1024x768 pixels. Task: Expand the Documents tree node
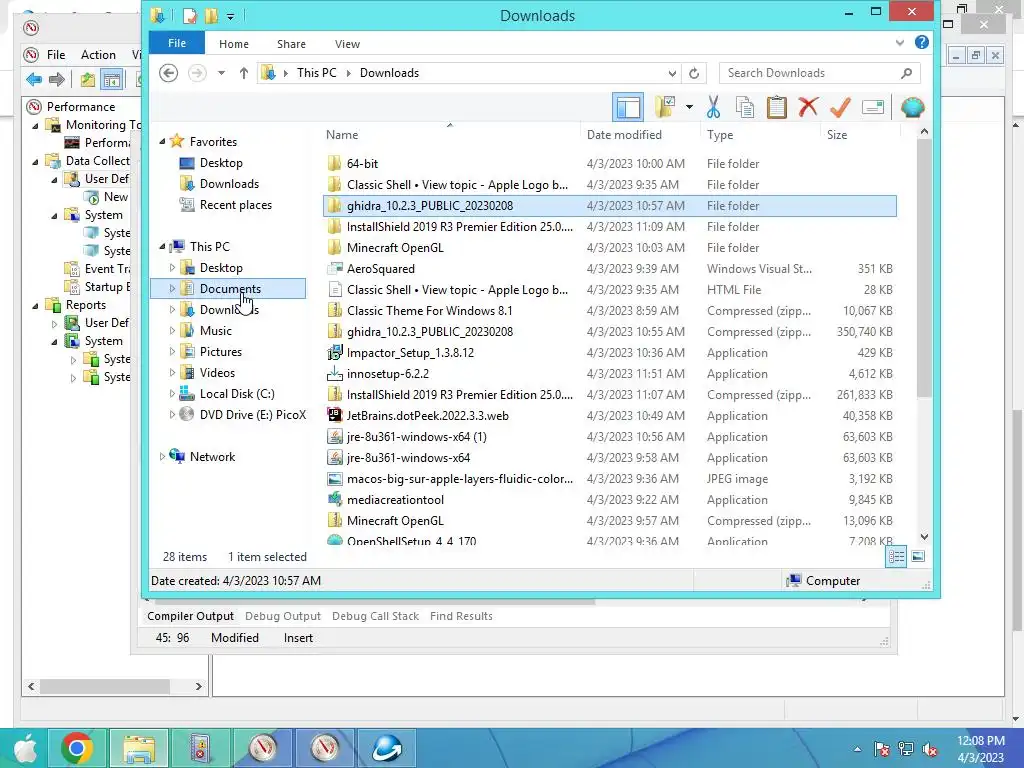click(x=172, y=288)
